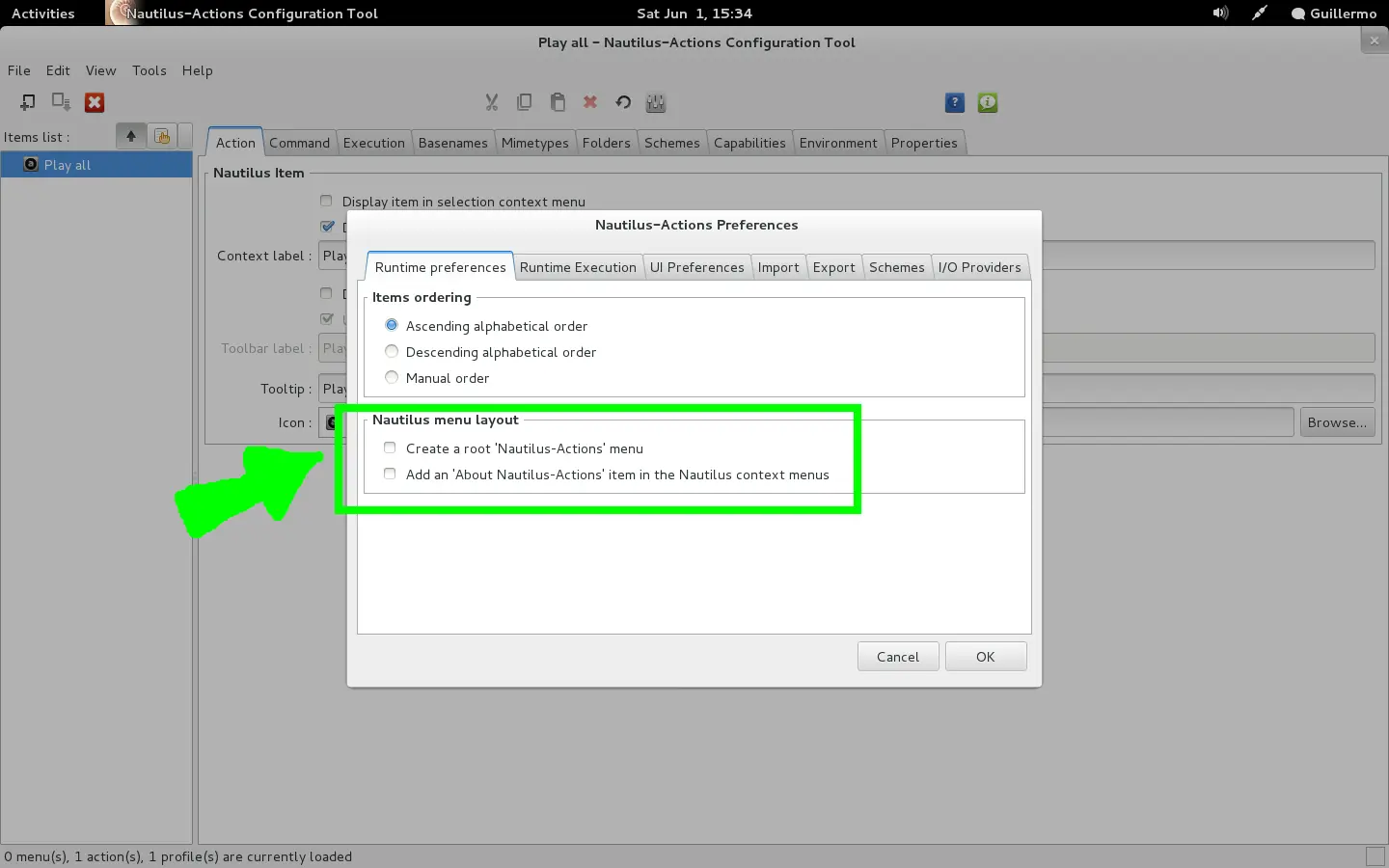Click the new action toolbar icon
The image size is (1389, 868).
click(28, 102)
